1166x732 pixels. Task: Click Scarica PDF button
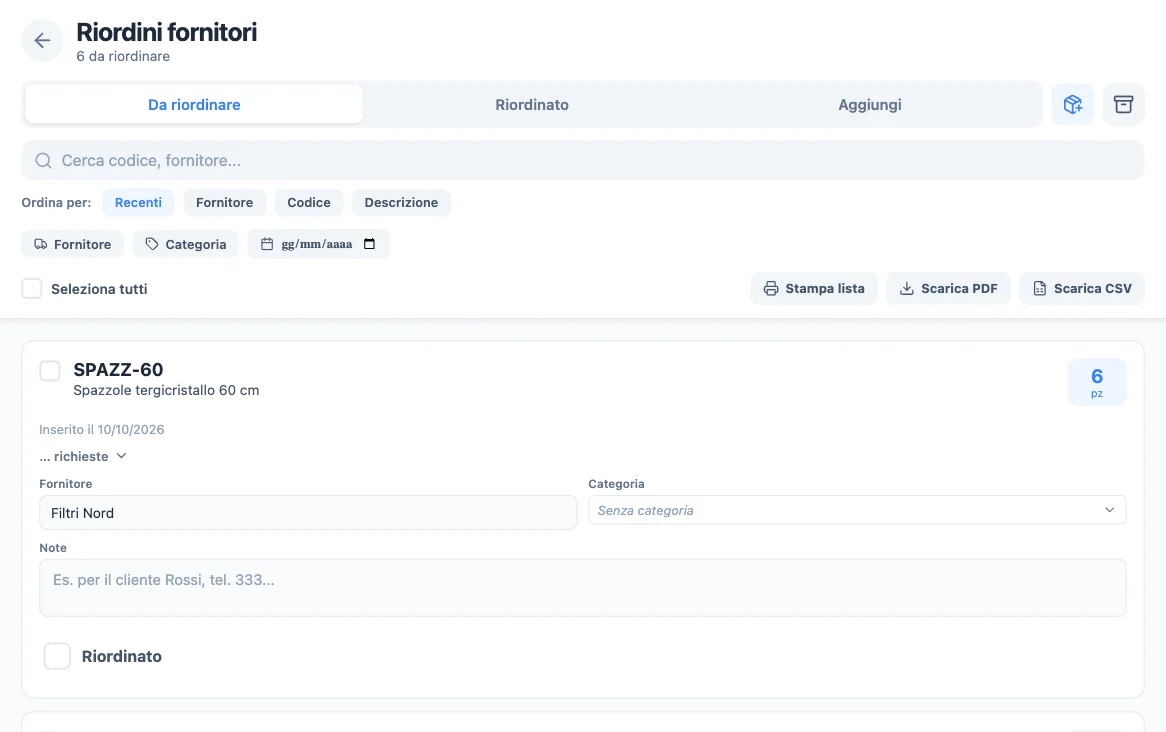coord(948,289)
